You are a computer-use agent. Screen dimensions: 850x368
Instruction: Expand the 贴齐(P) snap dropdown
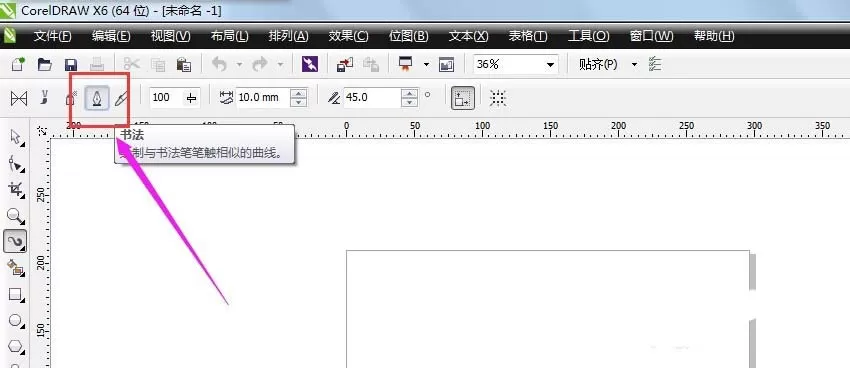tap(635, 65)
